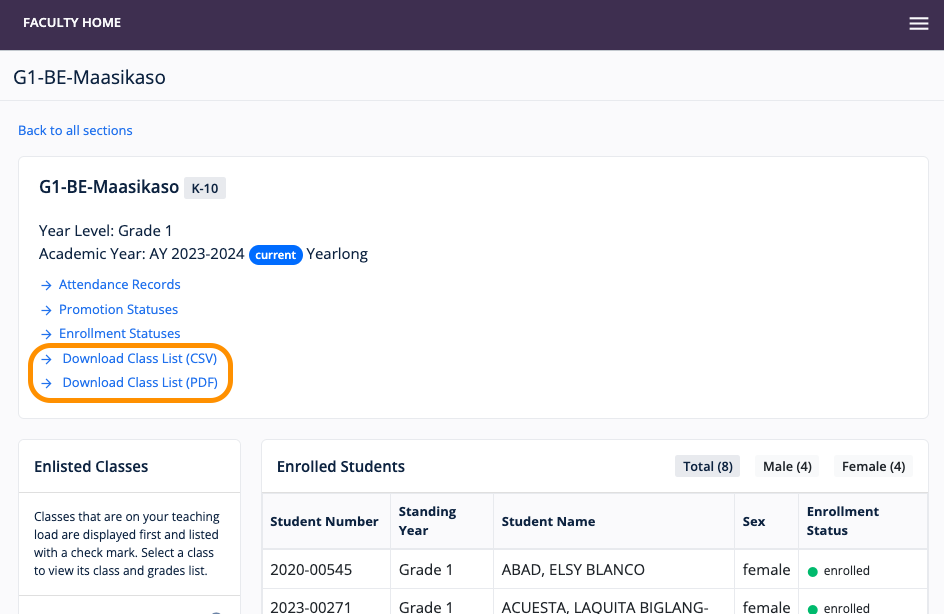Click the K-10 badge beside section name
Viewport: 944px width, 614px height.
click(205, 188)
